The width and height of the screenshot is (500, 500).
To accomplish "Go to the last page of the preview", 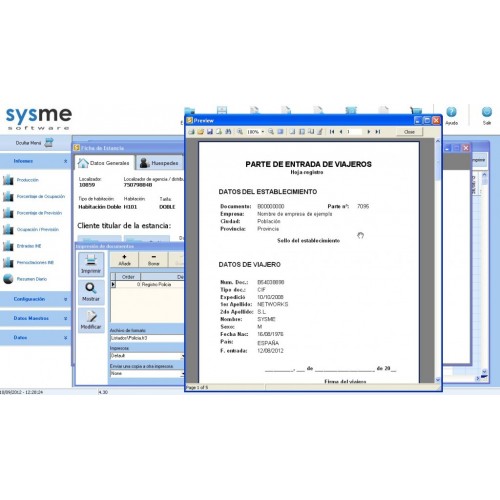I will [x=378, y=132].
